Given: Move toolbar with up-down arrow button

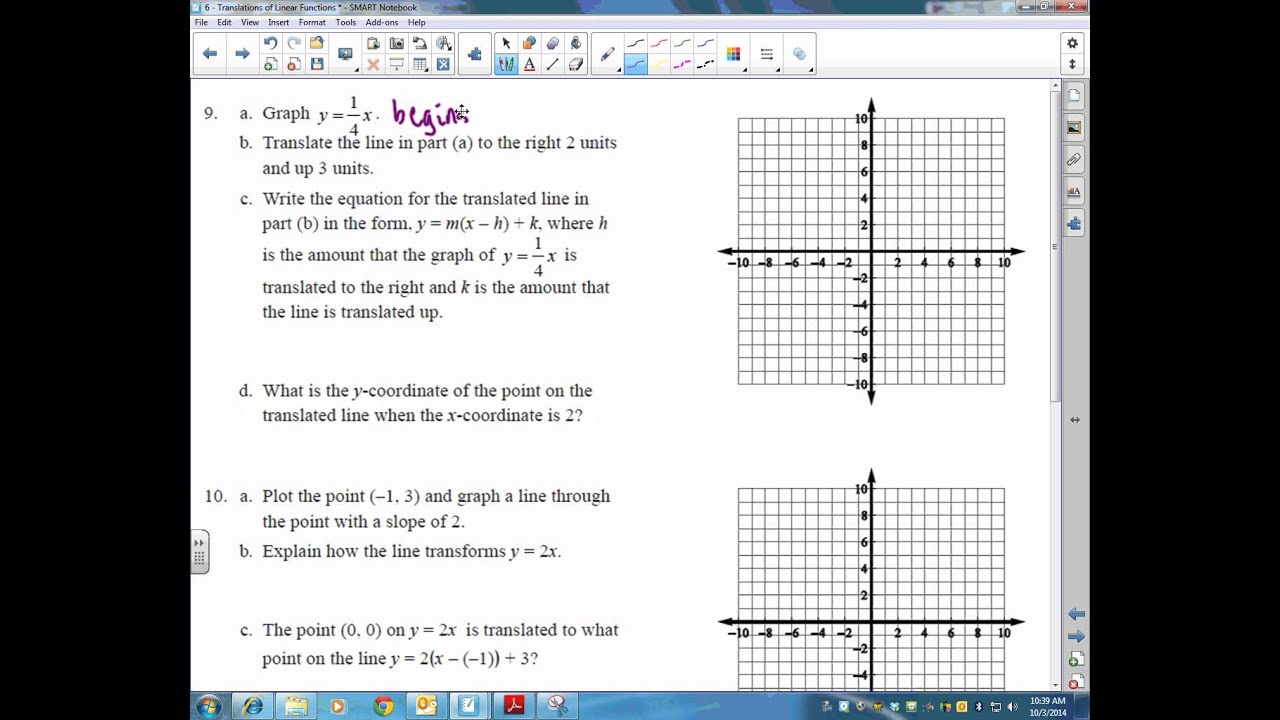Looking at the screenshot, I should (x=1072, y=64).
